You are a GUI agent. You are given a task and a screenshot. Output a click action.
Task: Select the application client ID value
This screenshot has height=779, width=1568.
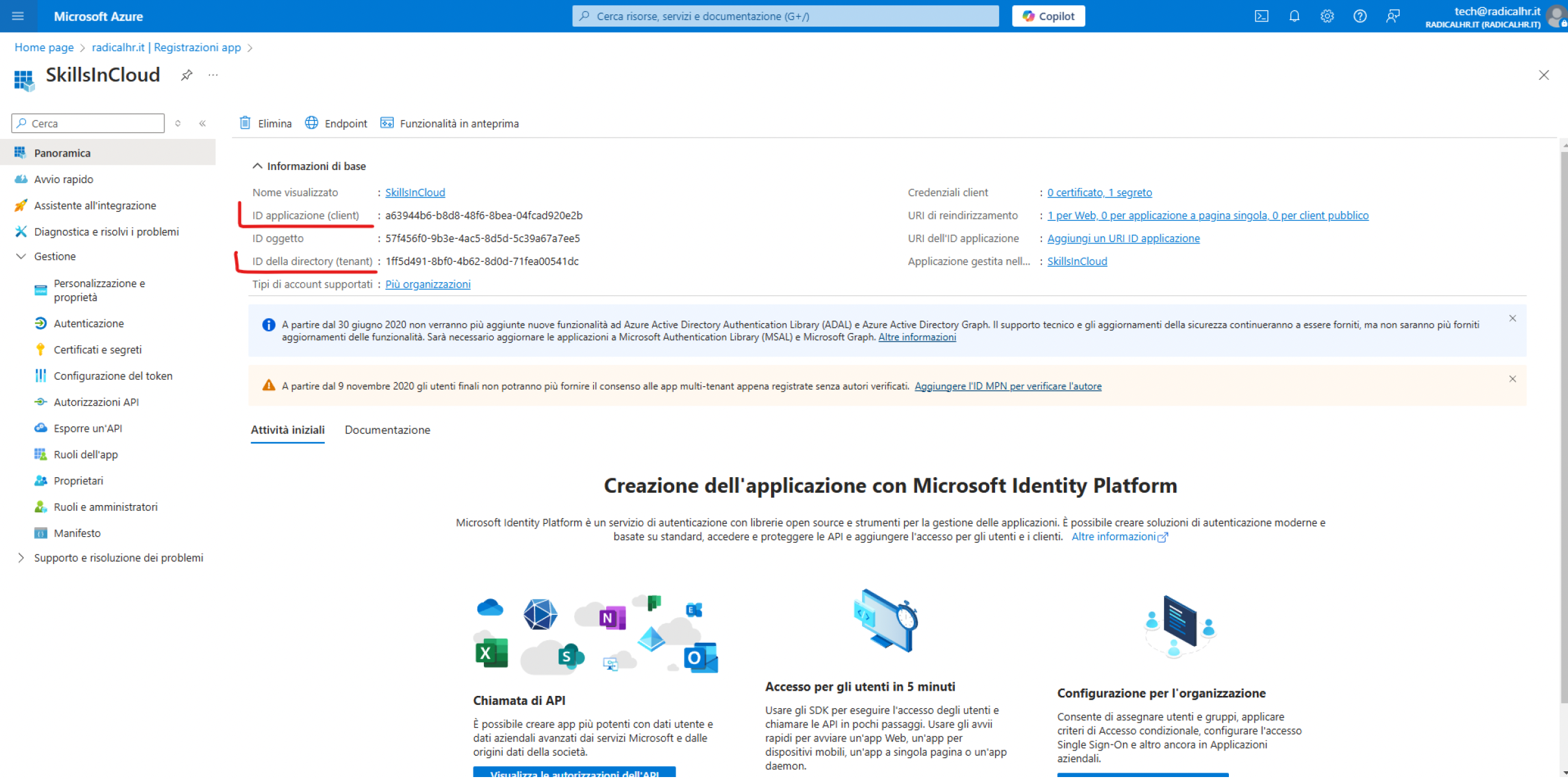point(484,216)
